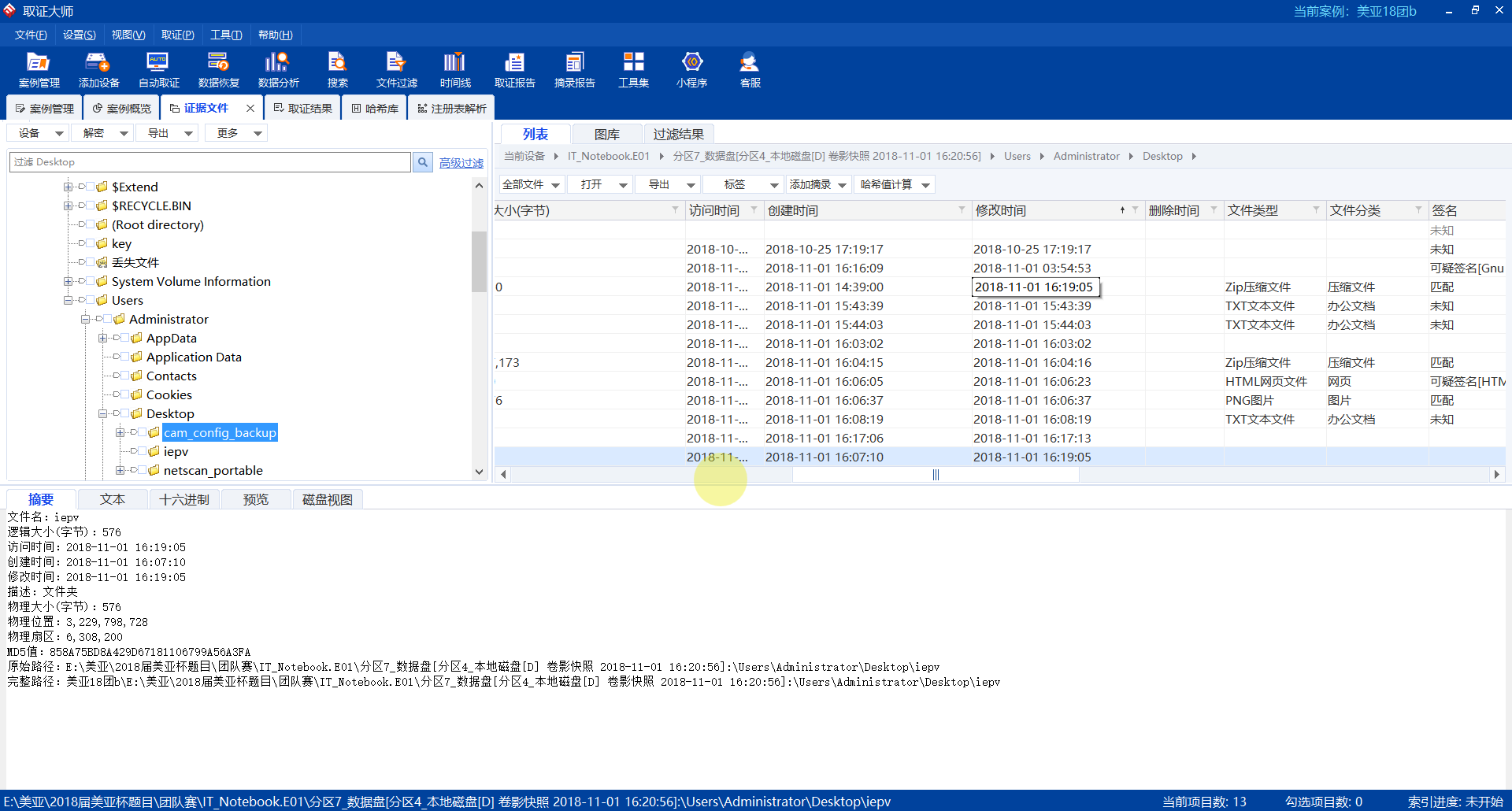Click the 访问时间 column filter funnel icon
The image size is (1512, 811).
click(x=754, y=209)
